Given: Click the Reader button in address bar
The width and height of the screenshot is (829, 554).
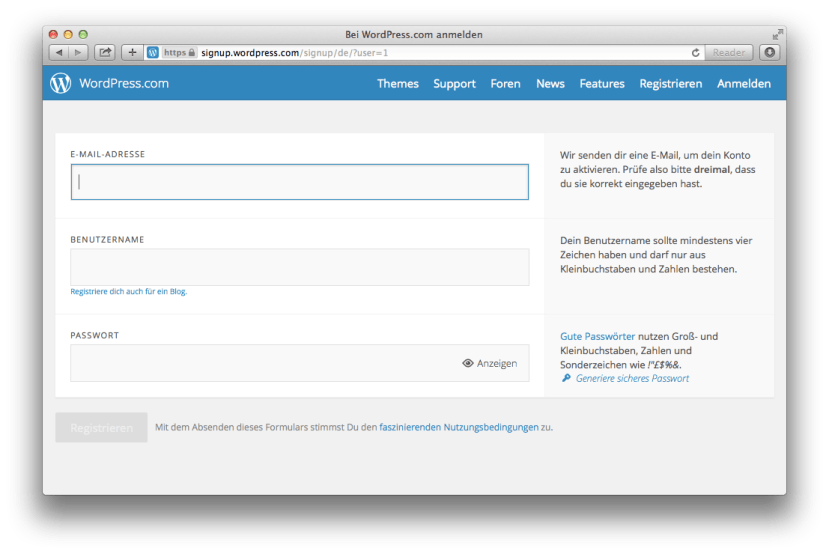Looking at the screenshot, I should pyautogui.click(x=729, y=52).
